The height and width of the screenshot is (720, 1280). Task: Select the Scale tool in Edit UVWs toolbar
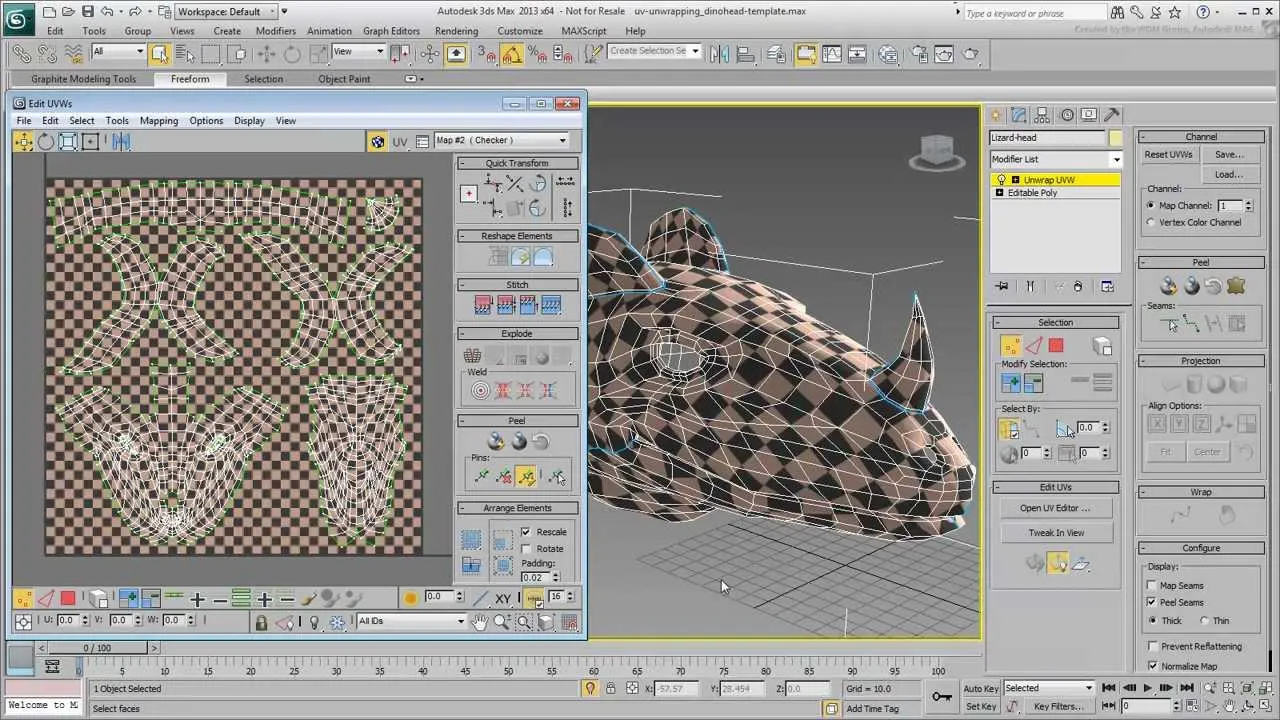68,142
